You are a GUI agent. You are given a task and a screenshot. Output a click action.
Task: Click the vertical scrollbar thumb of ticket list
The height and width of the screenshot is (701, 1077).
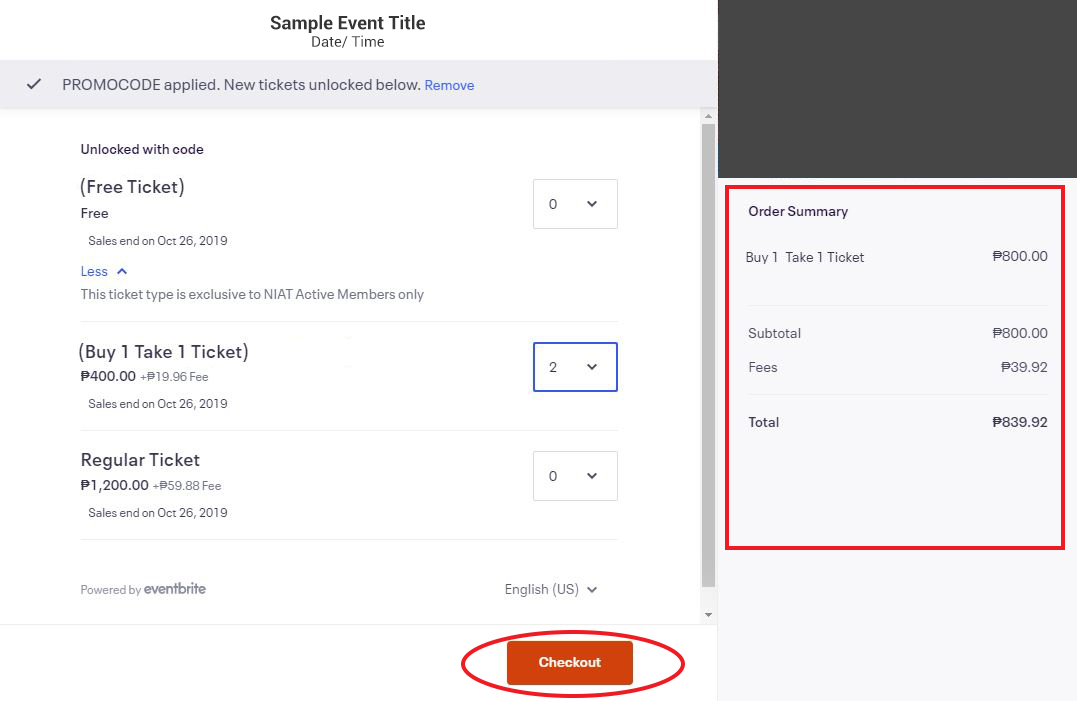pos(708,355)
